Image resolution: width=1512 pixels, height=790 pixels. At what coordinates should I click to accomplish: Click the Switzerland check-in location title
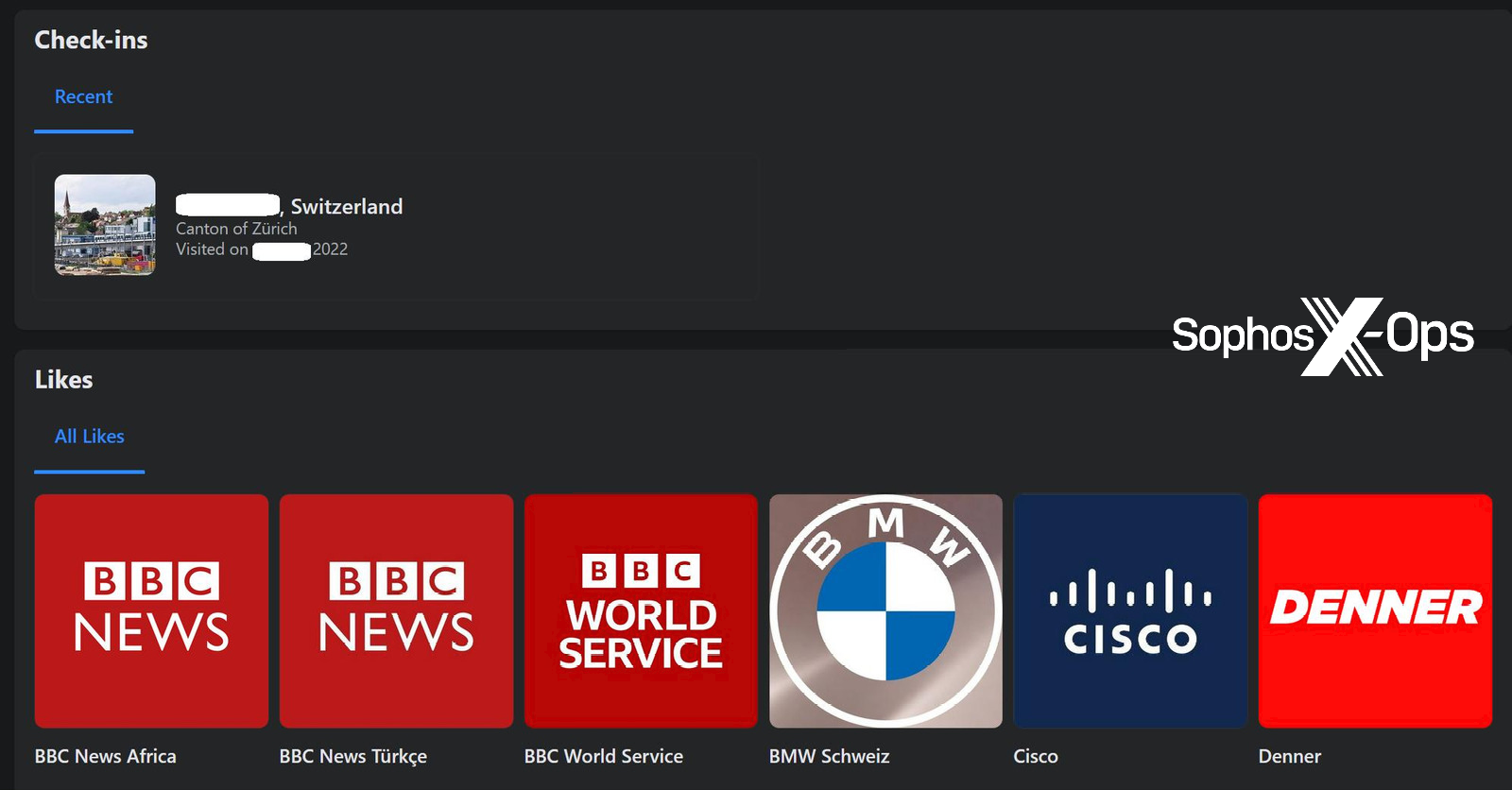point(289,206)
